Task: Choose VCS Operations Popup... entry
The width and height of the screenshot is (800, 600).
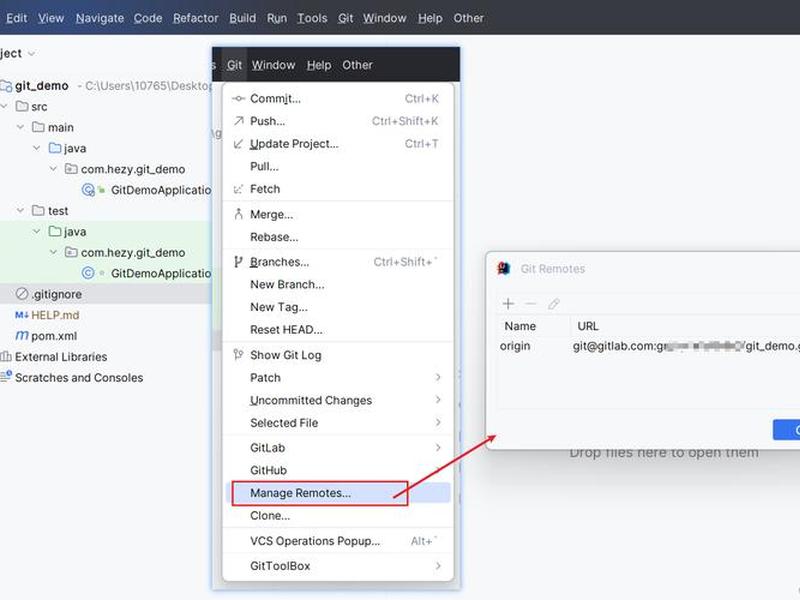Action: [x=338, y=541]
